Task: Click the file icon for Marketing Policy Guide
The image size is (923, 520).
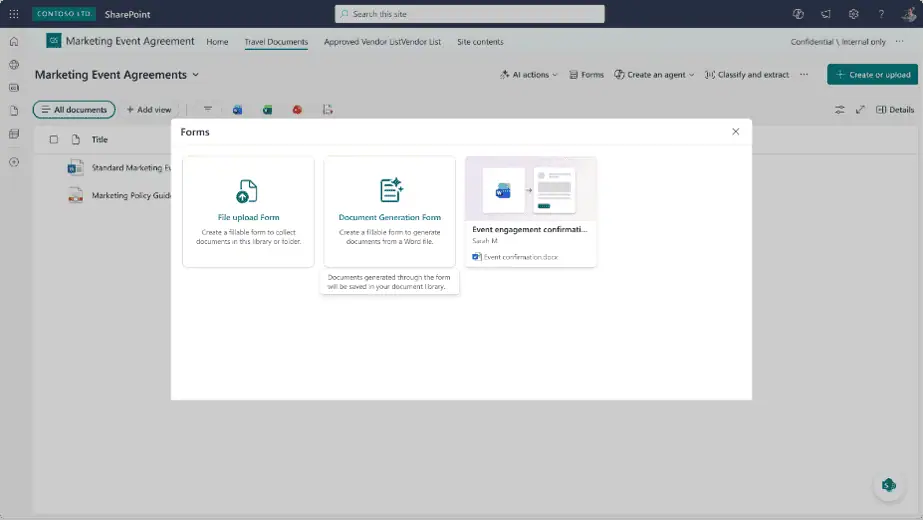Action: 75,195
